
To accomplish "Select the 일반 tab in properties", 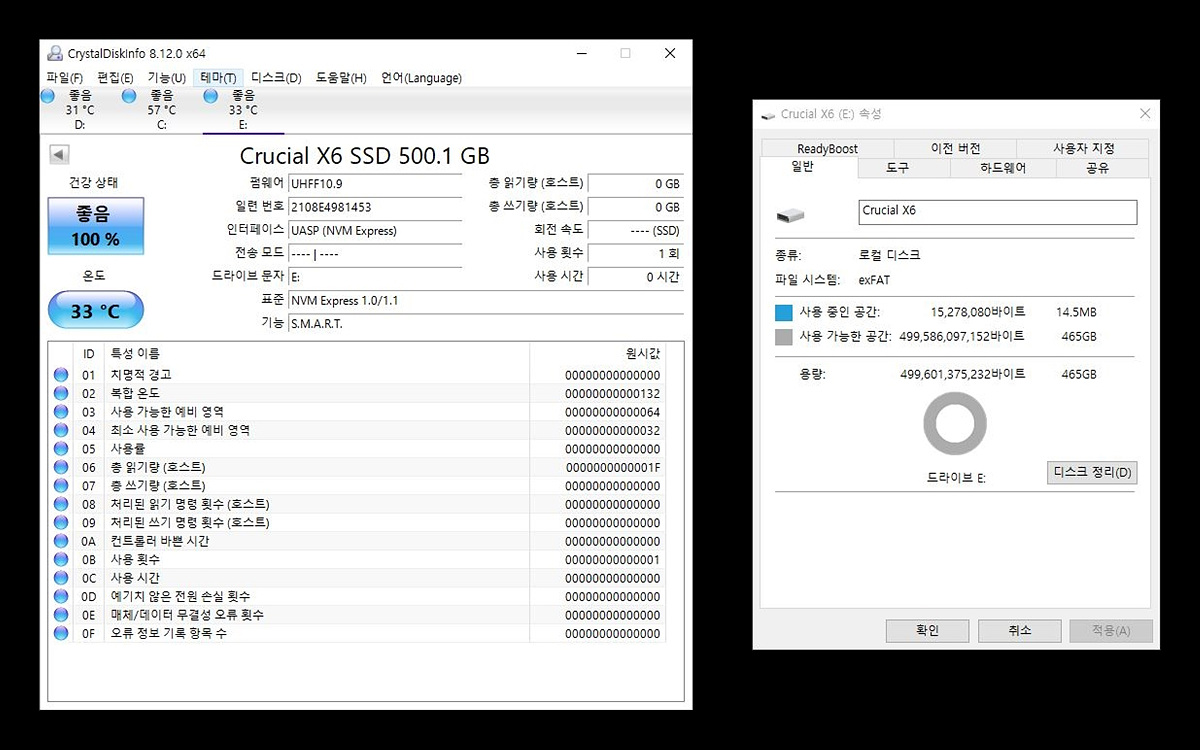I will tap(809, 167).
